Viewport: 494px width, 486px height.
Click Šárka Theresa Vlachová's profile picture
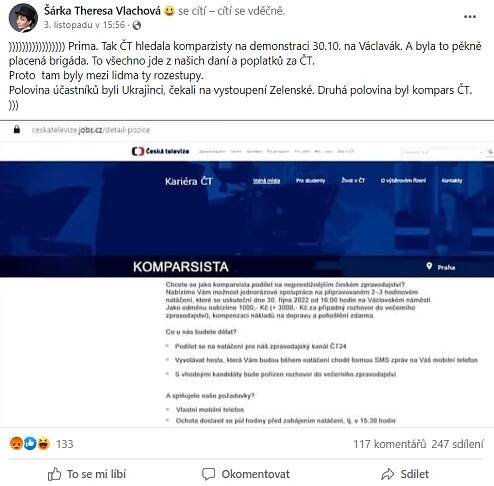(23, 18)
